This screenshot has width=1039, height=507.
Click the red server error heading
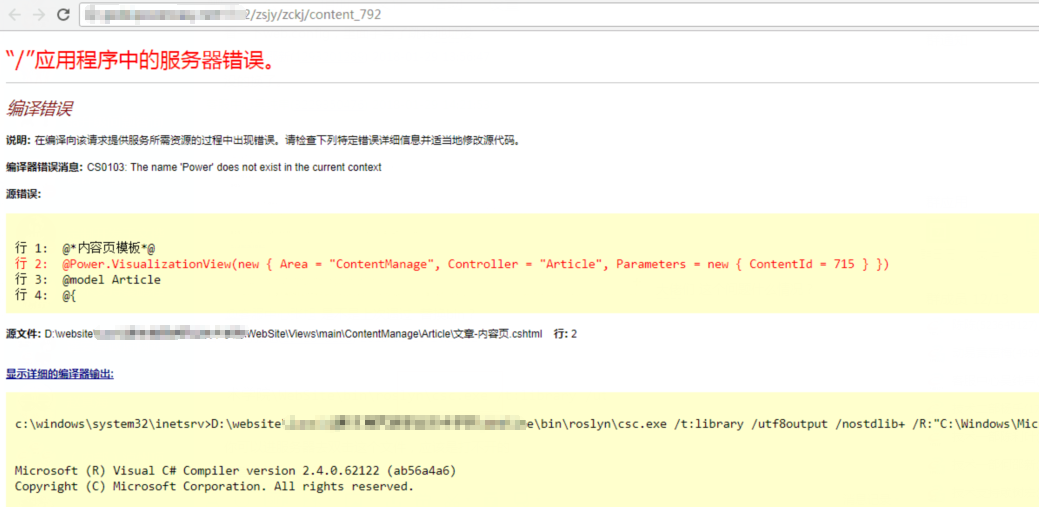point(140,60)
